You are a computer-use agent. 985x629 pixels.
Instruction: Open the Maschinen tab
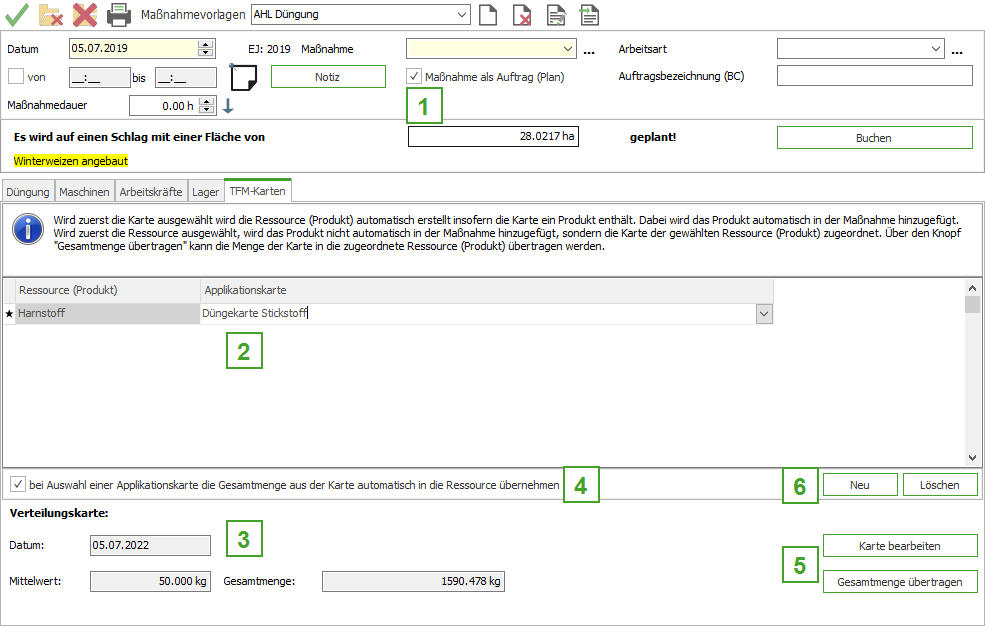pyautogui.click(x=84, y=191)
